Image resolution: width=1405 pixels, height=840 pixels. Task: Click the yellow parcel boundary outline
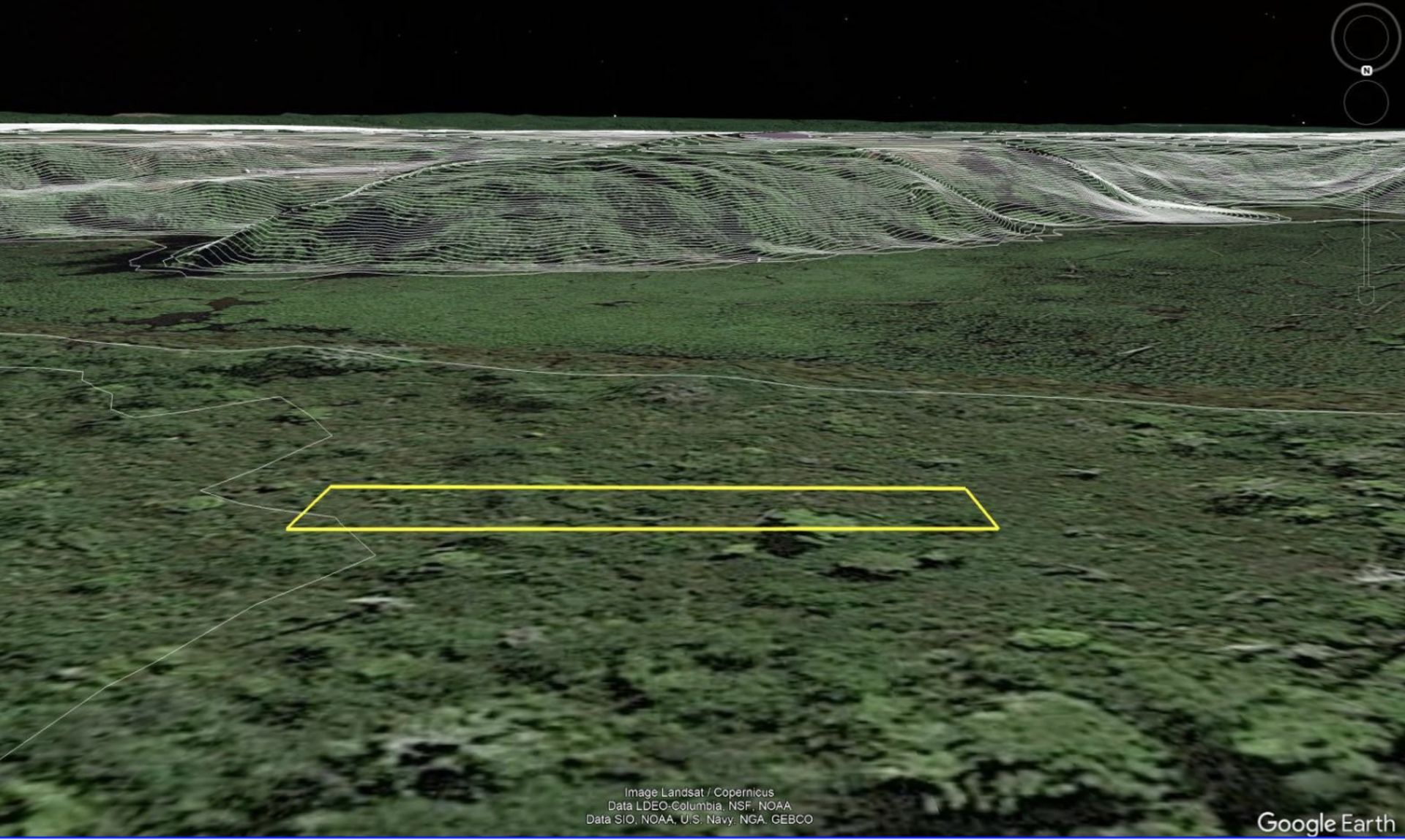click(x=642, y=507)
